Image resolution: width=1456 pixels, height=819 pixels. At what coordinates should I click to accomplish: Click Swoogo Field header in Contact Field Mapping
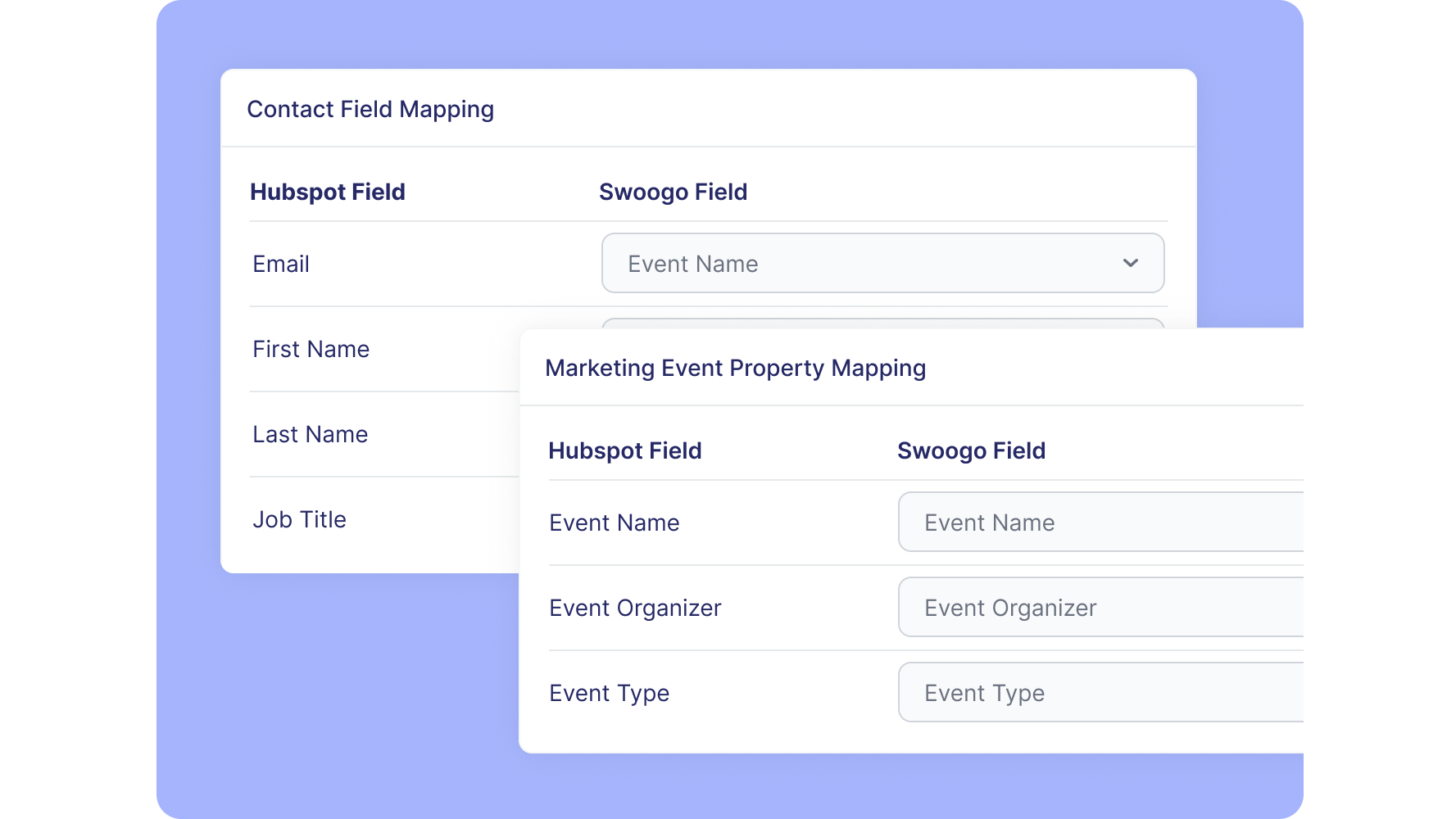pos(673,192)
